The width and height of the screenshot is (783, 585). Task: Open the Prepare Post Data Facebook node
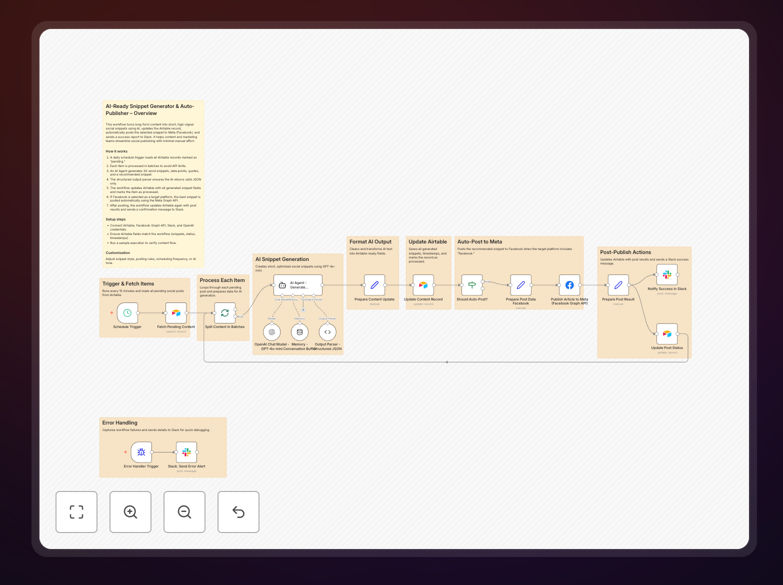click(x=520, y=285)
